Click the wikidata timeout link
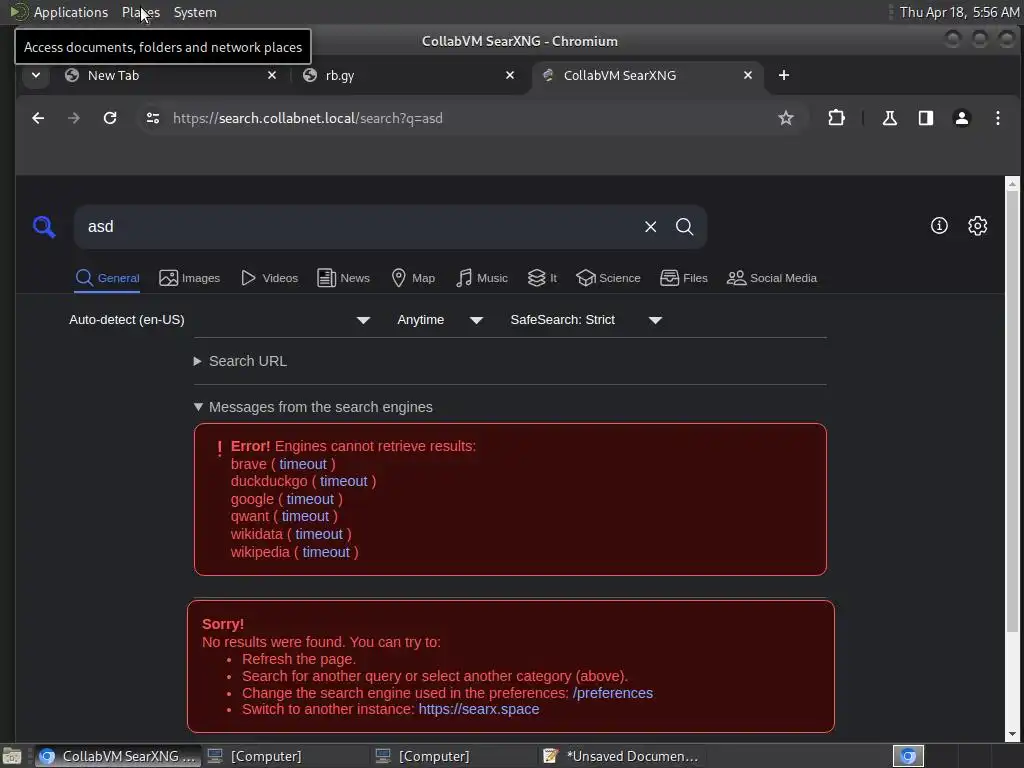The image size is (1024, 768). tap(319, 534)
